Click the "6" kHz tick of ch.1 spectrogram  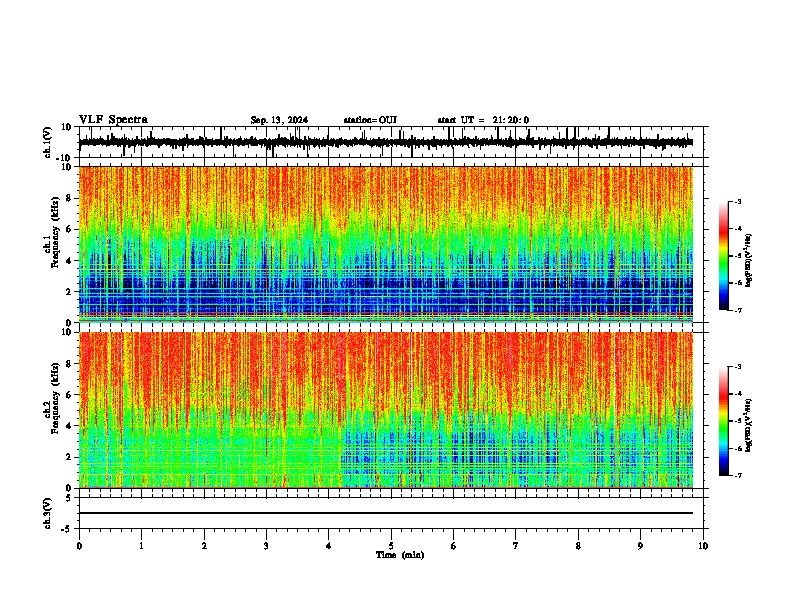(x=70, y=230)
